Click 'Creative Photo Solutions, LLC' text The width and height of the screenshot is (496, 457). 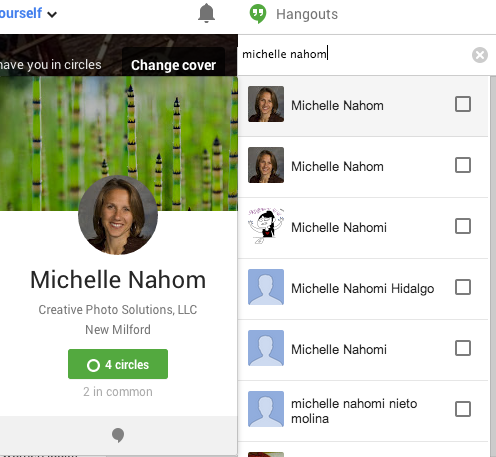[x=118, y=310]
